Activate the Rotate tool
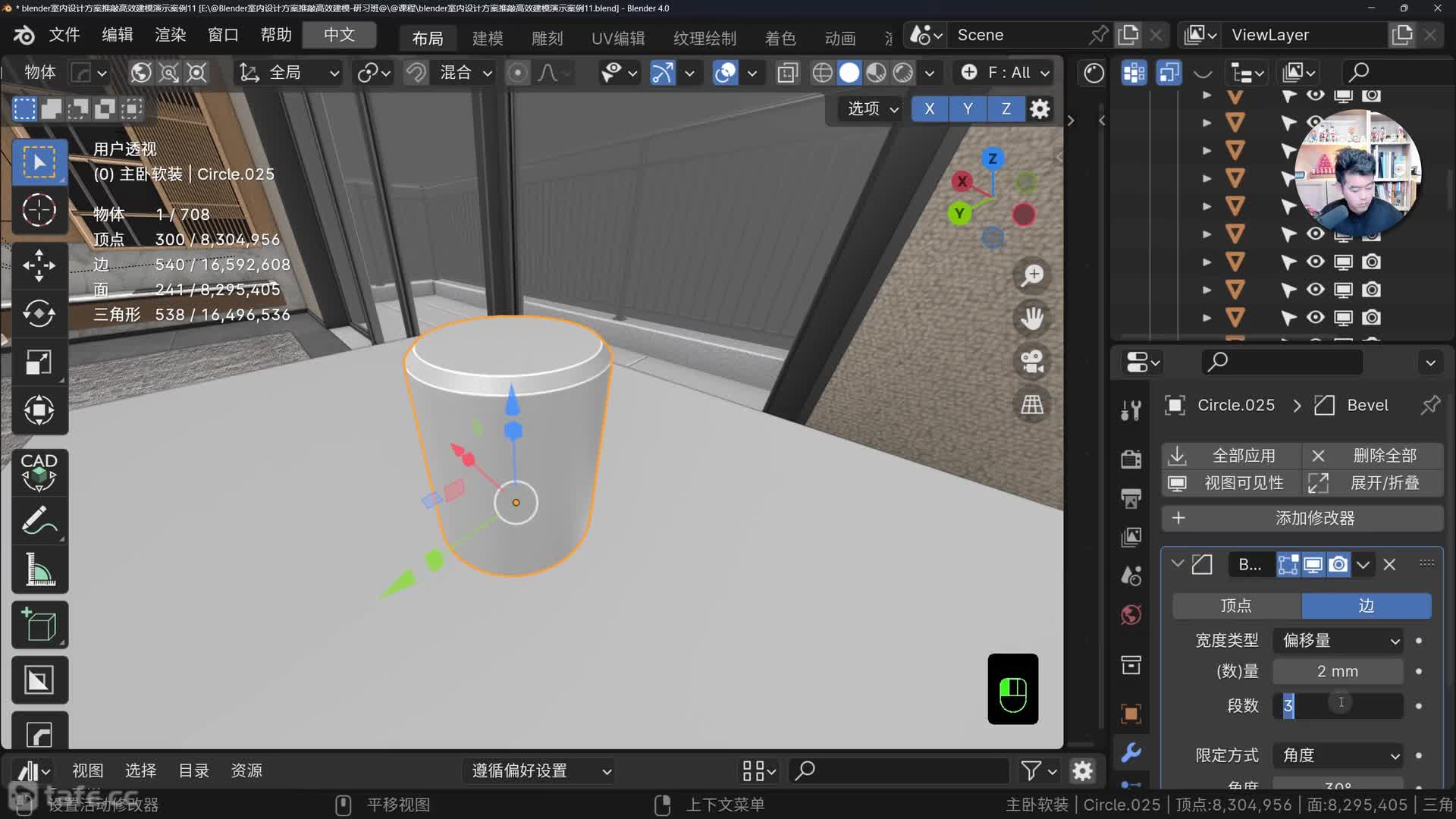The image size is (1456, 819). coord(39,313)
